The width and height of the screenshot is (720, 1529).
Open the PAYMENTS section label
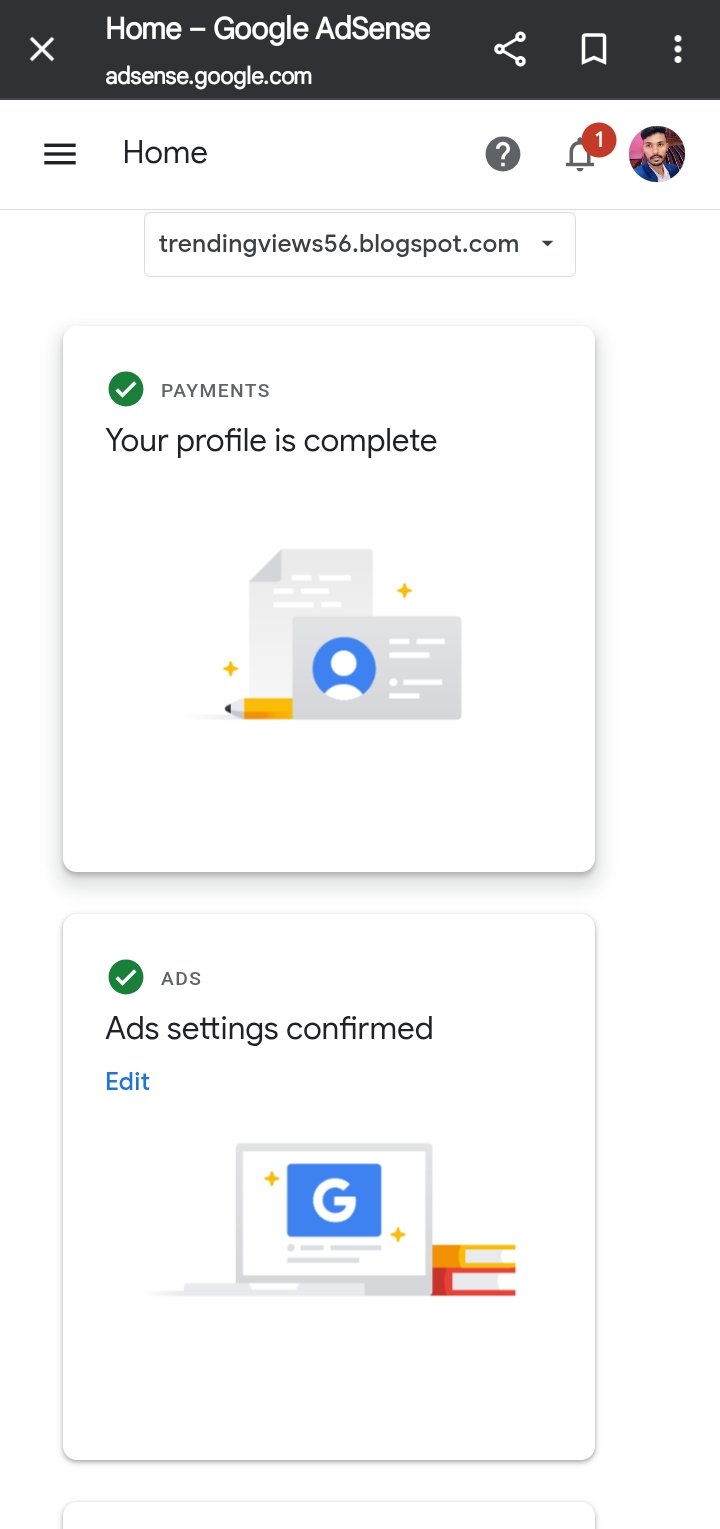click(x=215, y=390)
